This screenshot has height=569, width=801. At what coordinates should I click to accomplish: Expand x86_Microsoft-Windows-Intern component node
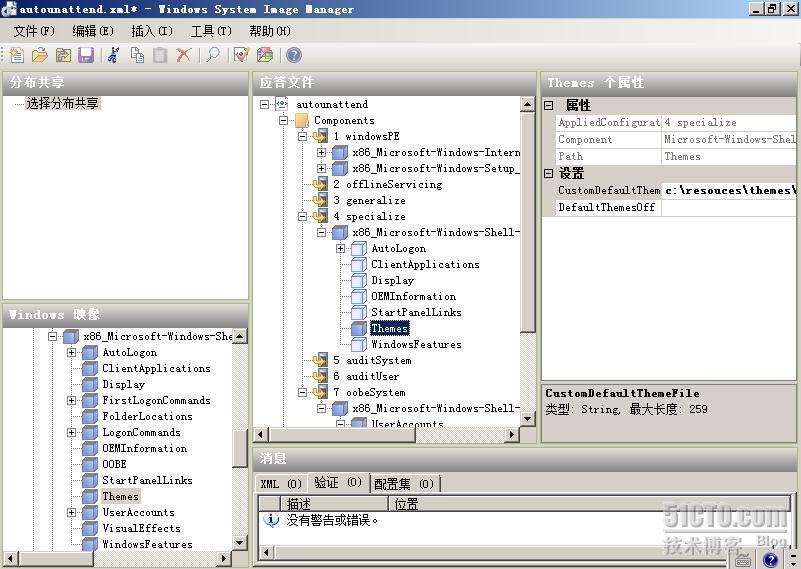tap(321, 152)
